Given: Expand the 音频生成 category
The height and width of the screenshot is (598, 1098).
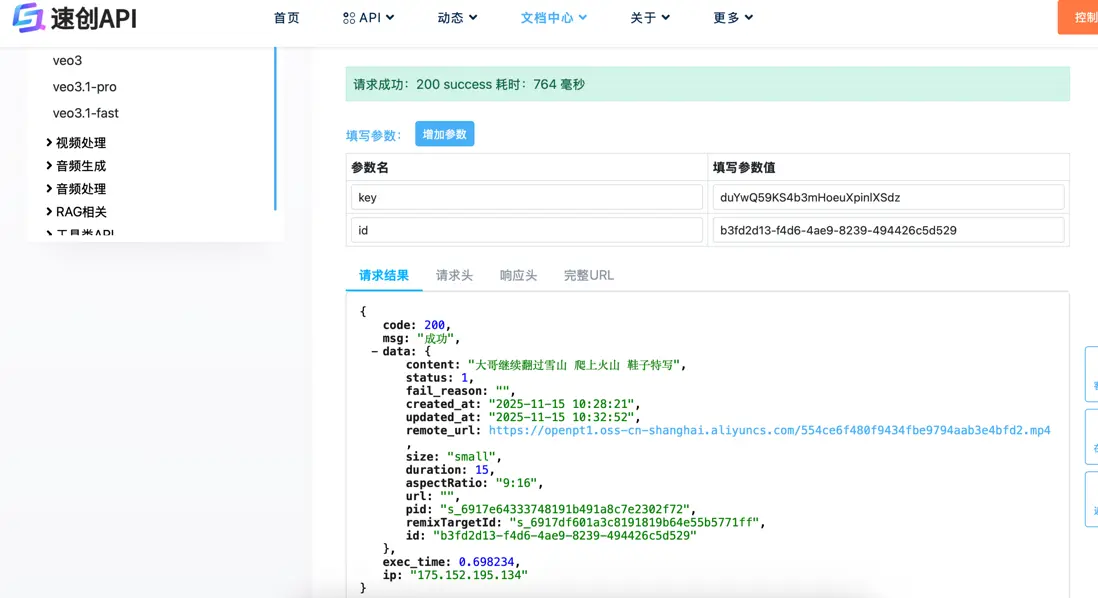Looking at the screenshot, I should point(76,166).
